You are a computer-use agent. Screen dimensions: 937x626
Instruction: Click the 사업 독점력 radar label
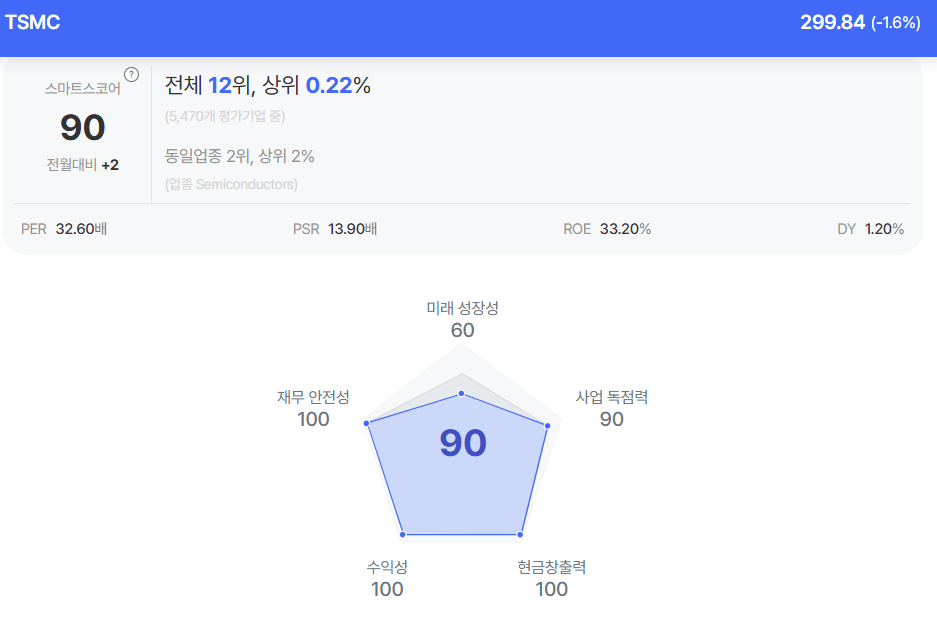tap(612, 397)
